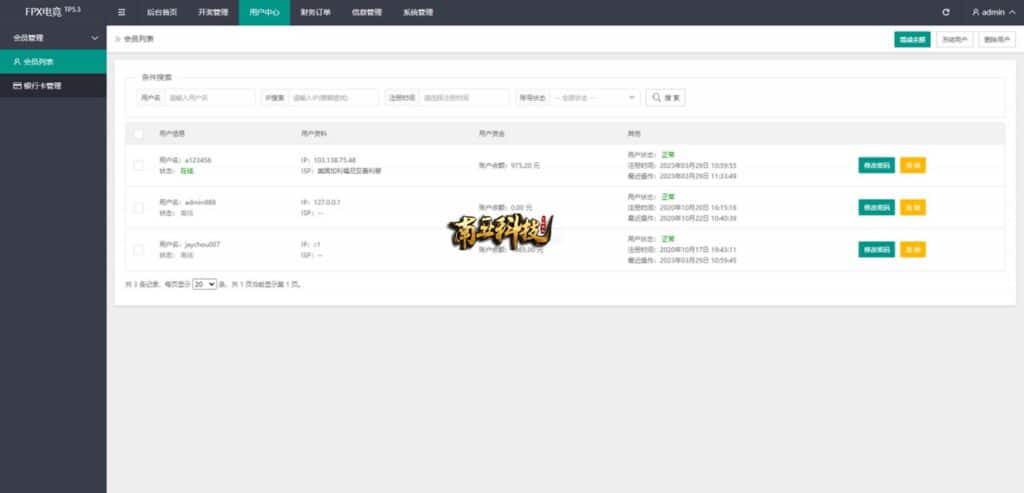This screenshot has height=493, width=1024.
Task: Click the middle white header button
Action: [955, 39]
